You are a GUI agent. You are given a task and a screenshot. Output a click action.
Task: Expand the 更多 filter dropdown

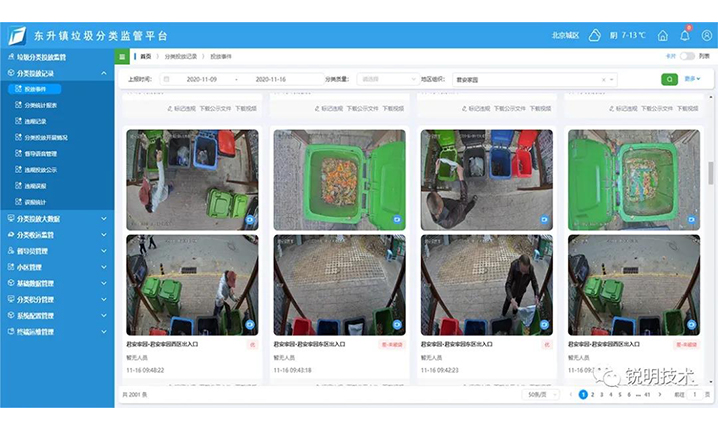pyautogui.click(x=692, y=79)
